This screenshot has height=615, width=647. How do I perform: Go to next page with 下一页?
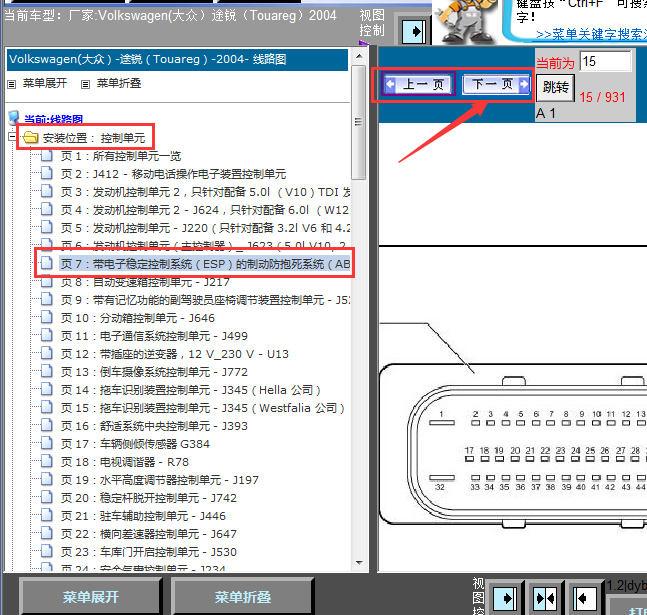coord(496,84)
